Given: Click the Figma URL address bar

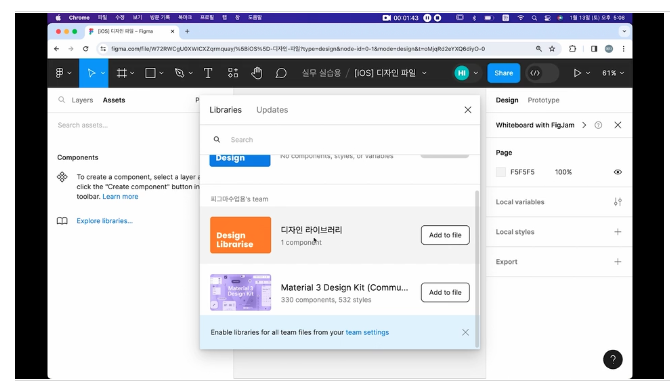Looking at the screenshot, I should coord(298,49).
